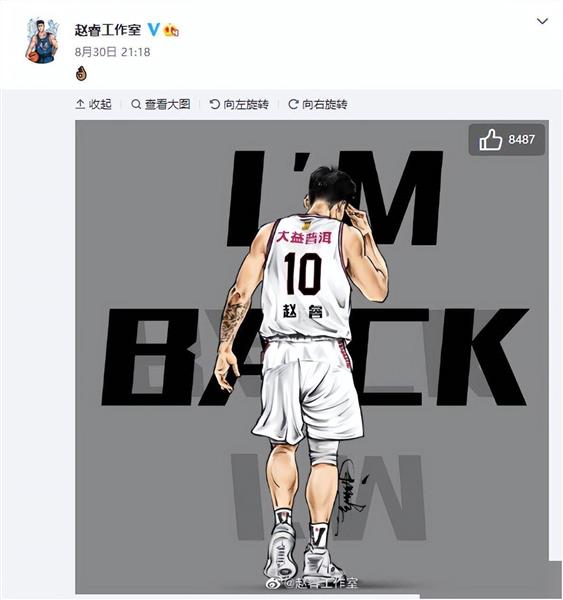Viewport: 563px width, 600px height.
Task: Expand the post options chevron menu
Action: click(542, 21)
